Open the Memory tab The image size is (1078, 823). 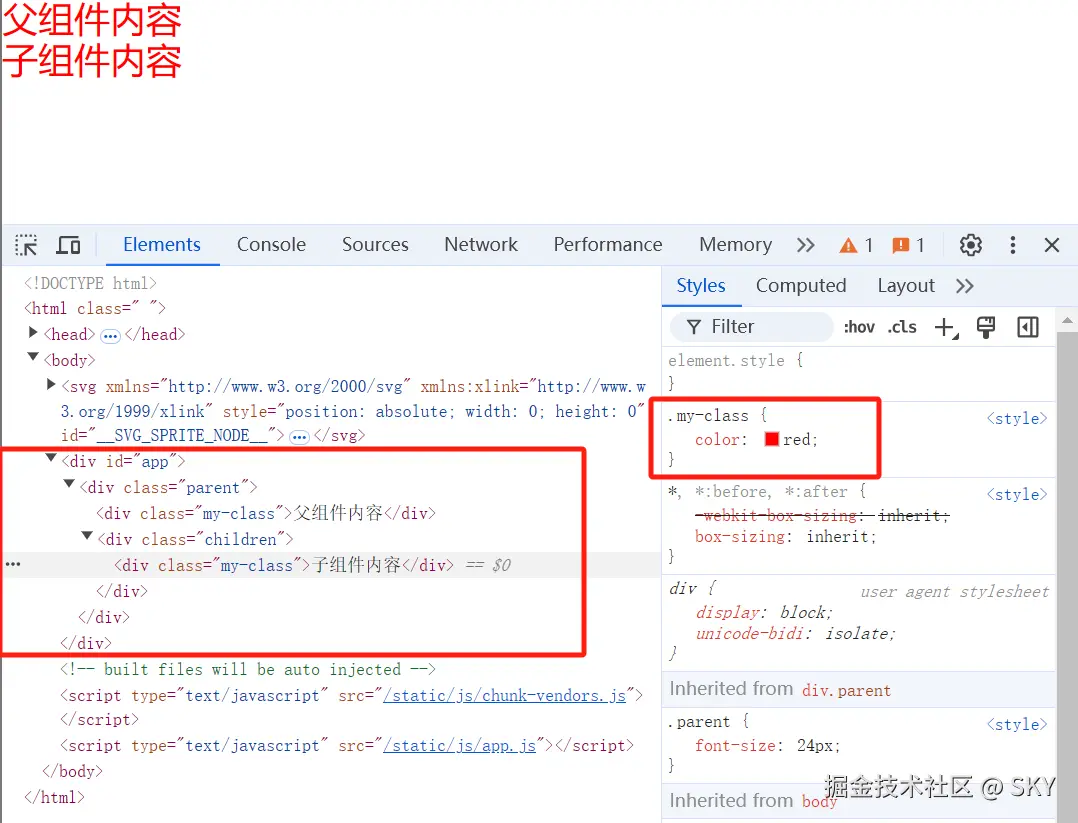pos(736,245)
